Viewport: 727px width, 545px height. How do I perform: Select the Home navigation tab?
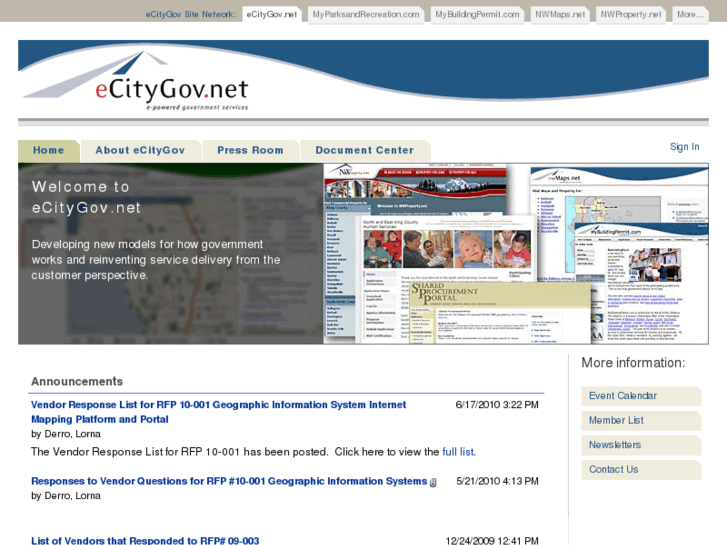point(49,151)
